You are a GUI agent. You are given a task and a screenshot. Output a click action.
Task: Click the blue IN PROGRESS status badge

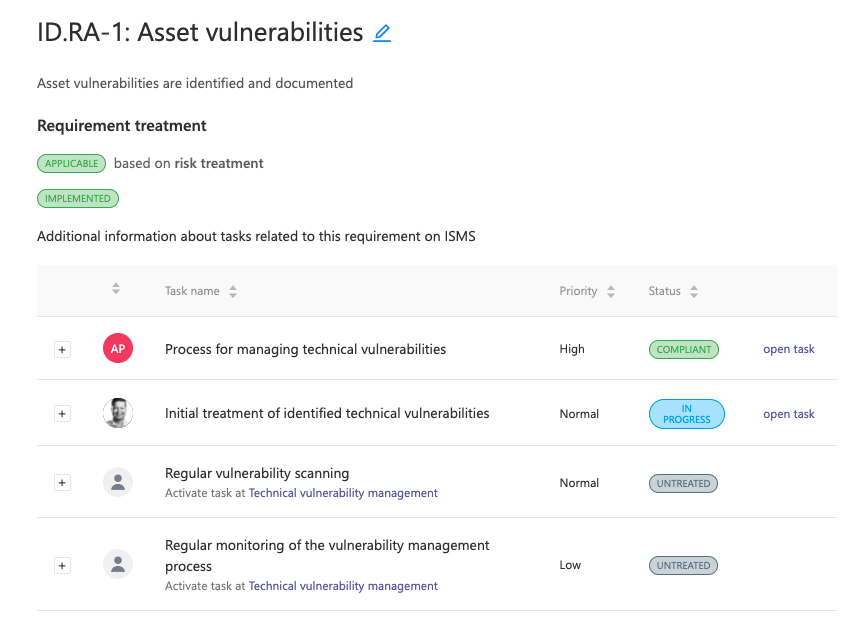point(687,414)
